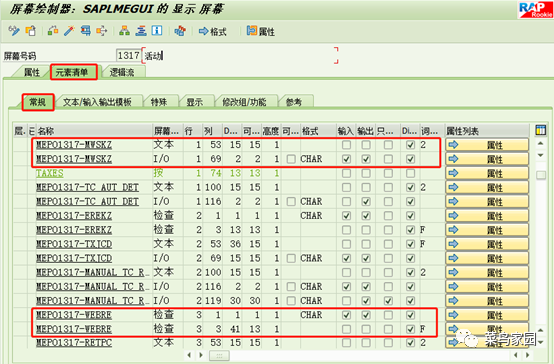Toggle Display/Change mode pencil-glasses icon
Screen dimensions: 554x364
(14, 31)
